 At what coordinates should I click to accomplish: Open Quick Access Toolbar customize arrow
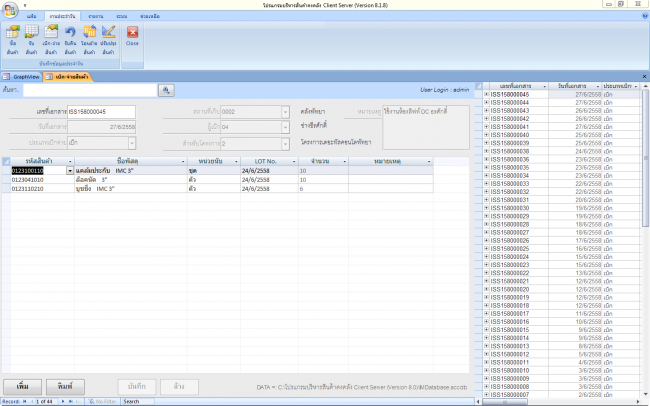(25, 5)
